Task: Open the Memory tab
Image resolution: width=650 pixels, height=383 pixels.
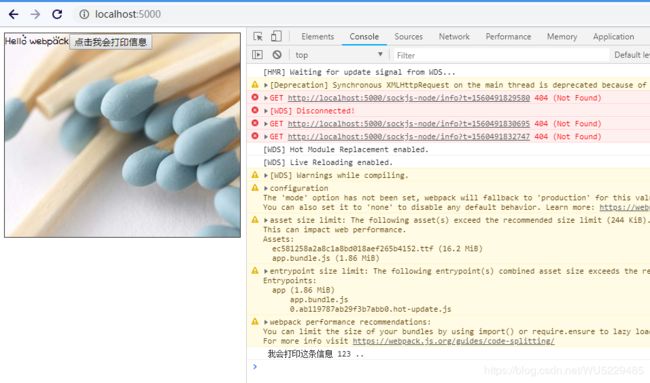Action: coord(562,37)
